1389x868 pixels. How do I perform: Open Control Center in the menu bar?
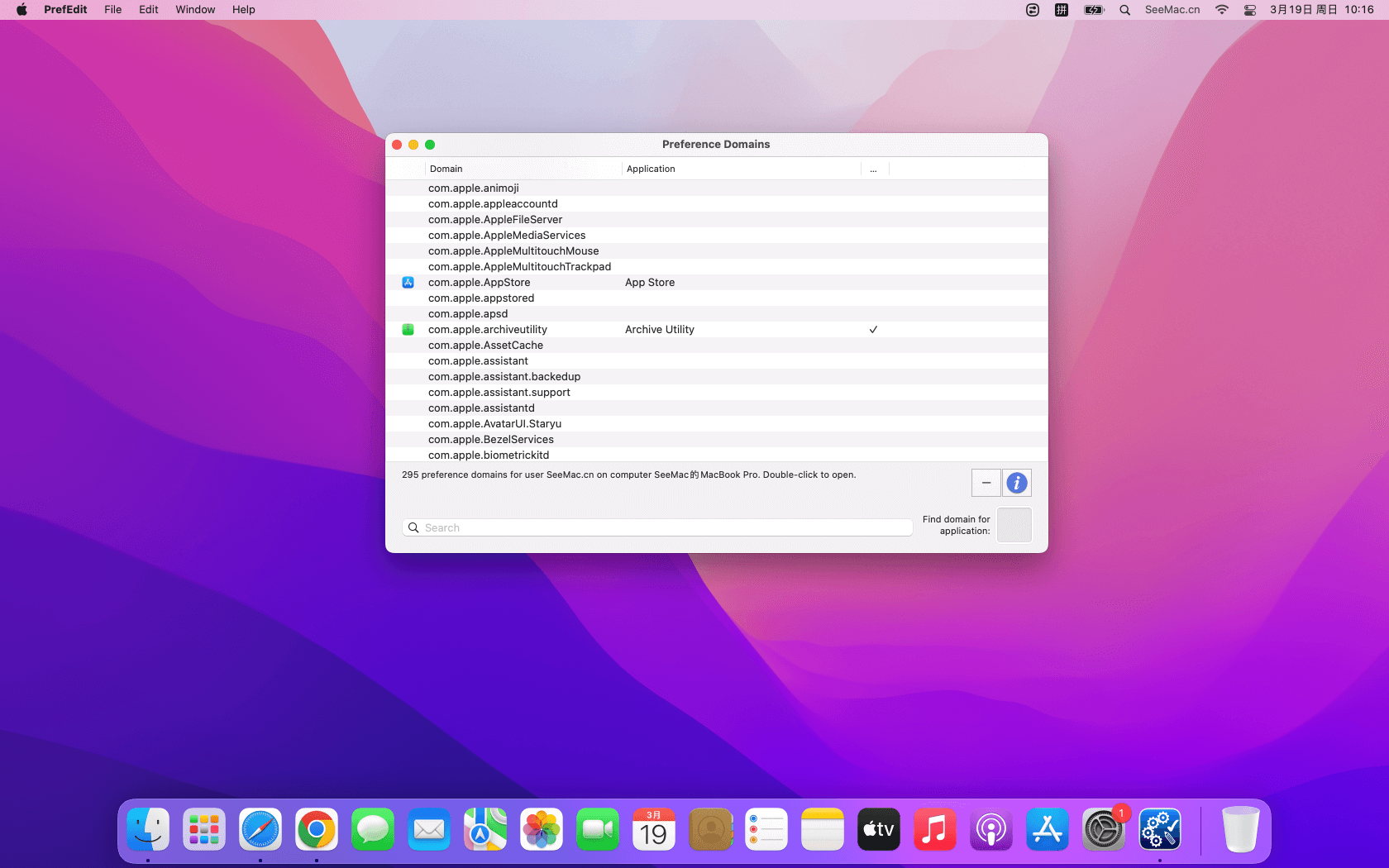click(x=1250, y=10)
